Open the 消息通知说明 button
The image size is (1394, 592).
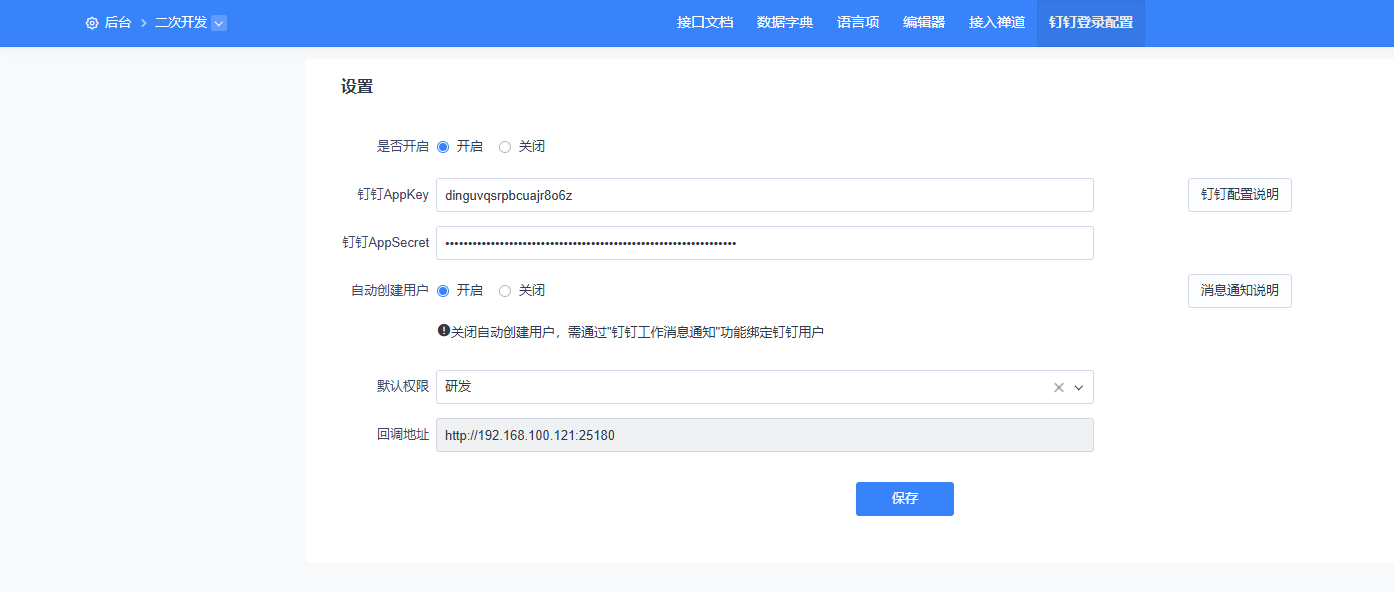pos(1240,291)
